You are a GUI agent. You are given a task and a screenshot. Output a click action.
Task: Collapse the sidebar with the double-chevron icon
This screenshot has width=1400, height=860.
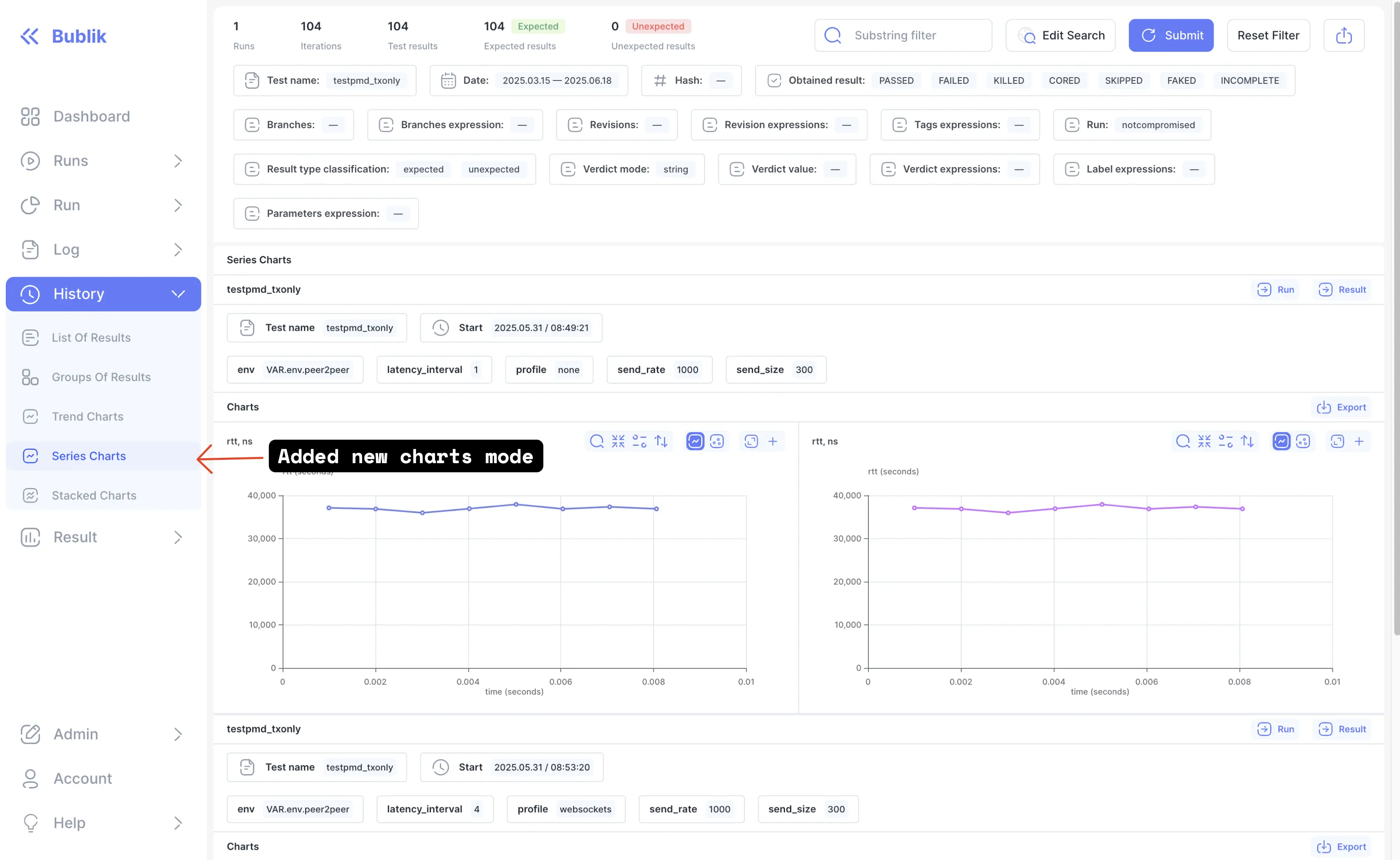29,36
